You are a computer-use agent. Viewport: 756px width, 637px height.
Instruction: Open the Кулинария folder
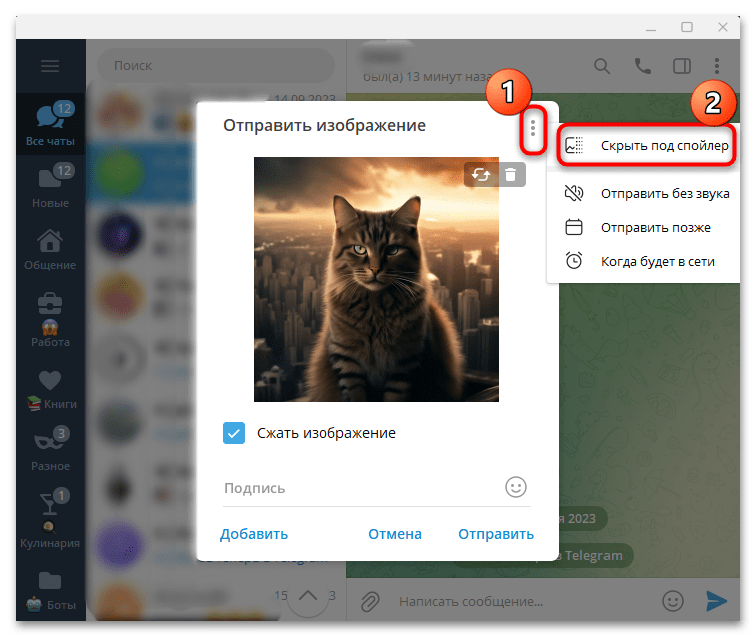(50, 519)
